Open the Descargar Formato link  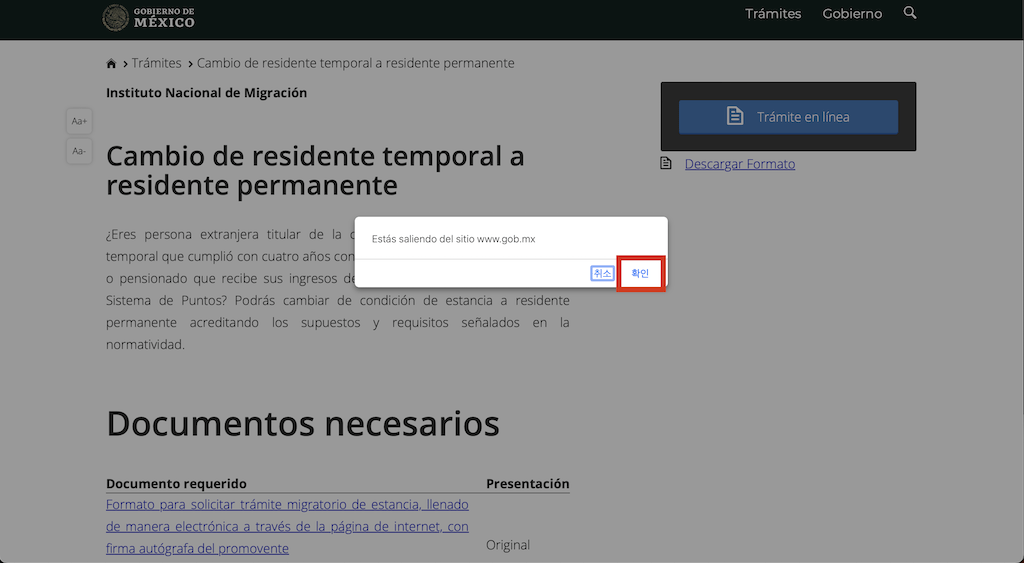point(739,164)
